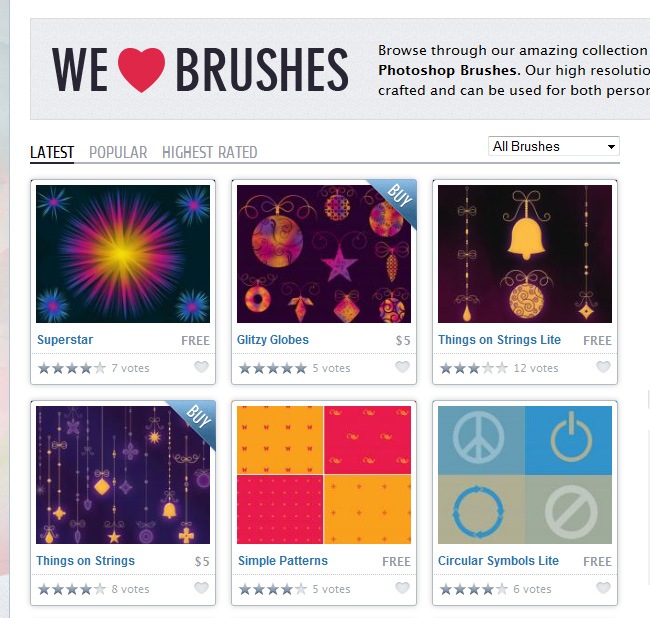The image size is (650, 618).
Task: Switch to the Highest Rated tab
Action: coord(210,153)
